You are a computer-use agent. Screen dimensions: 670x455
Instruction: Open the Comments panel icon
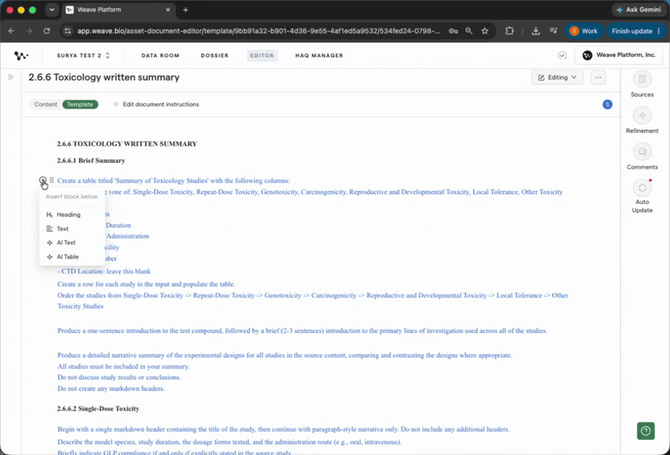[x=642, y=152]
